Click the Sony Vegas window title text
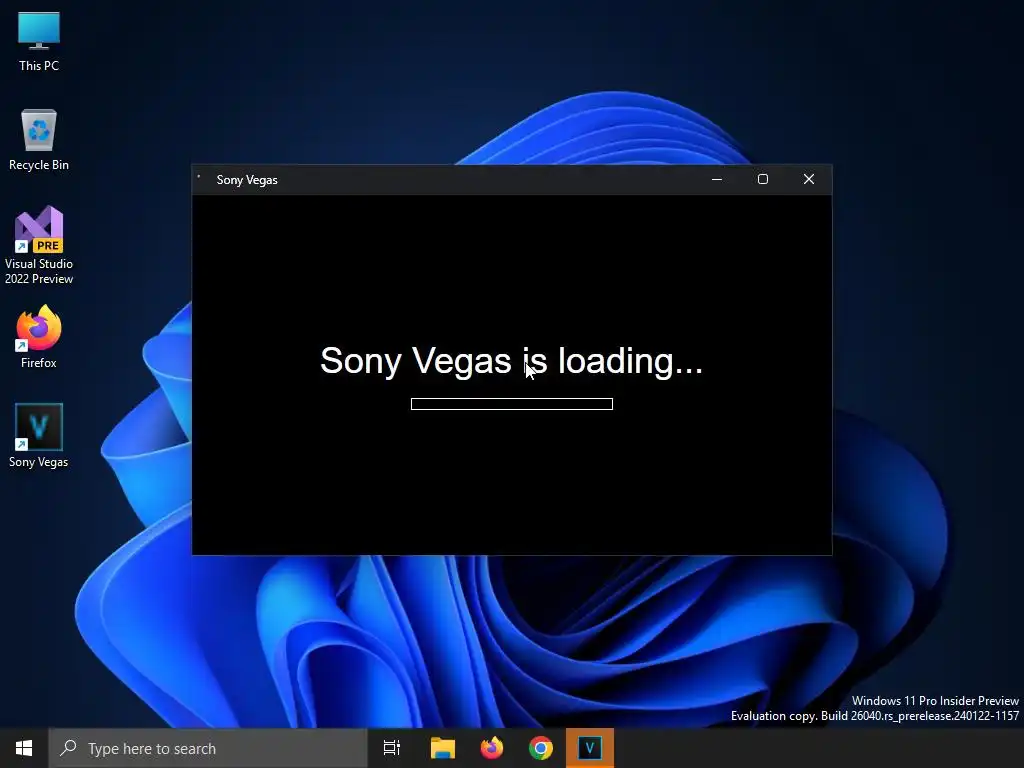Screen dimensions: 1024x768 point(247,180)
